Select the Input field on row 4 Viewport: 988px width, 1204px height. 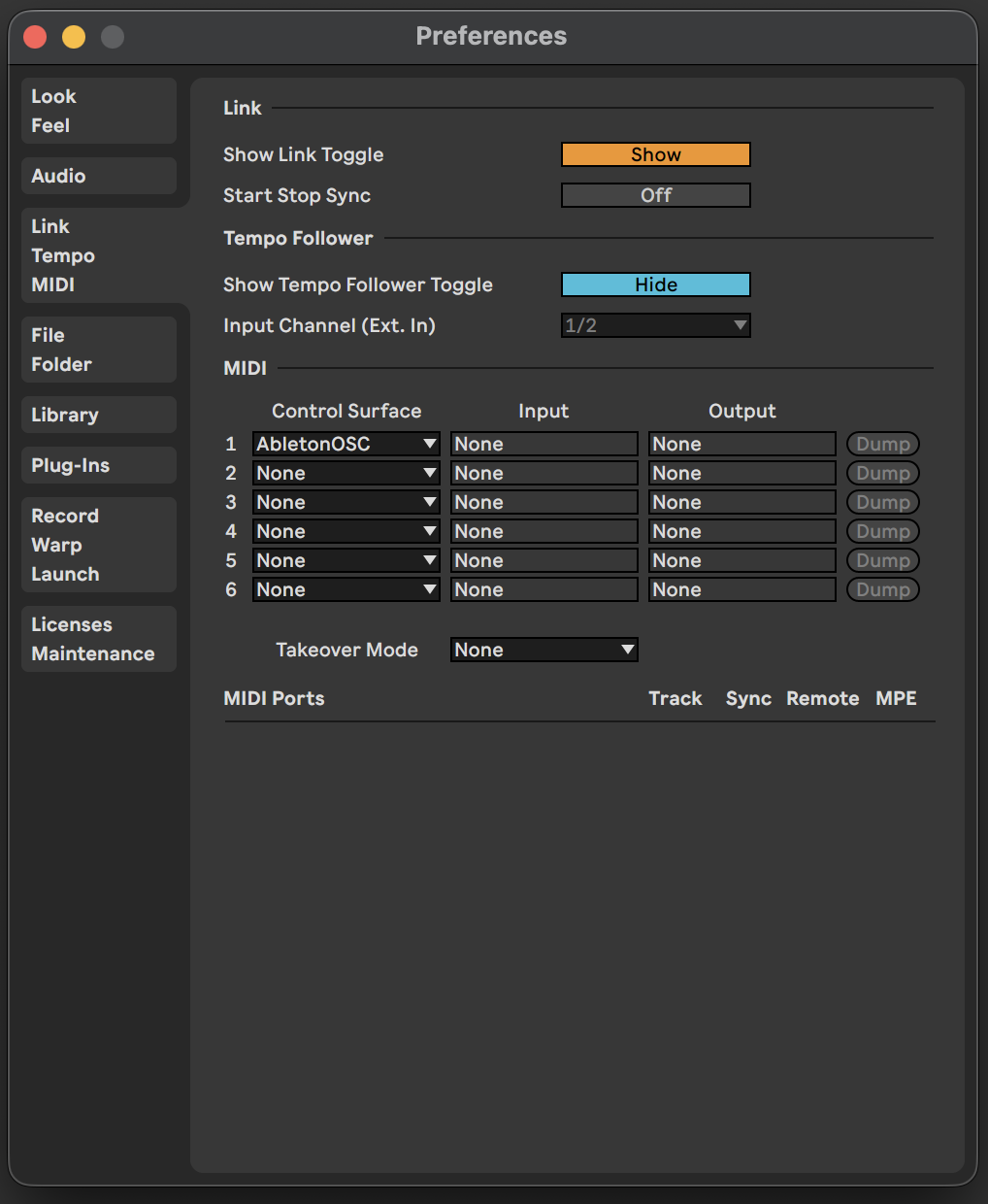pyautogui.click(x=543, y=531)
